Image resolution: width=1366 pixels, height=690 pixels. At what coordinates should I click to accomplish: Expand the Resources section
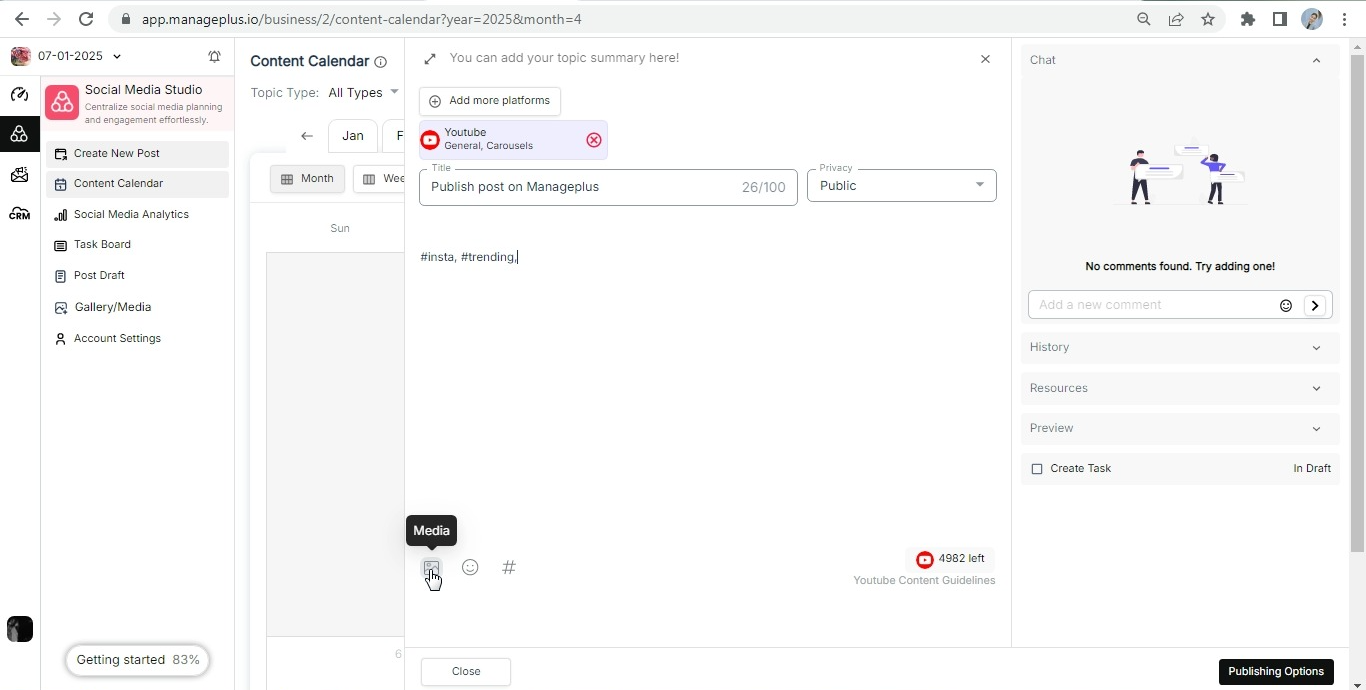click(x=1180, y=389)
